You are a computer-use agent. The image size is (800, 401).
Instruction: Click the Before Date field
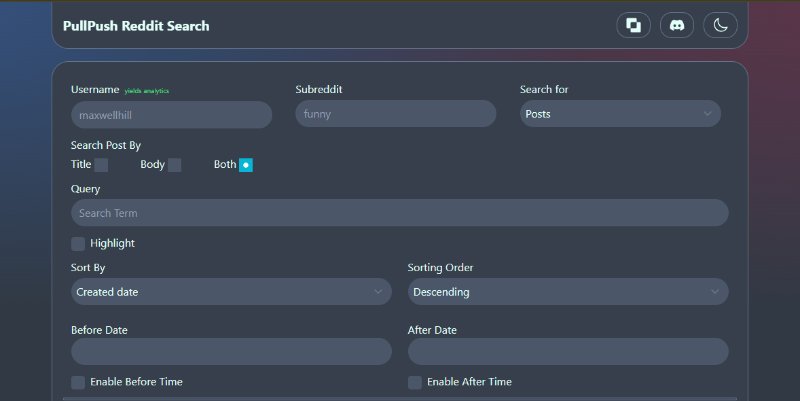coord(231,352)
